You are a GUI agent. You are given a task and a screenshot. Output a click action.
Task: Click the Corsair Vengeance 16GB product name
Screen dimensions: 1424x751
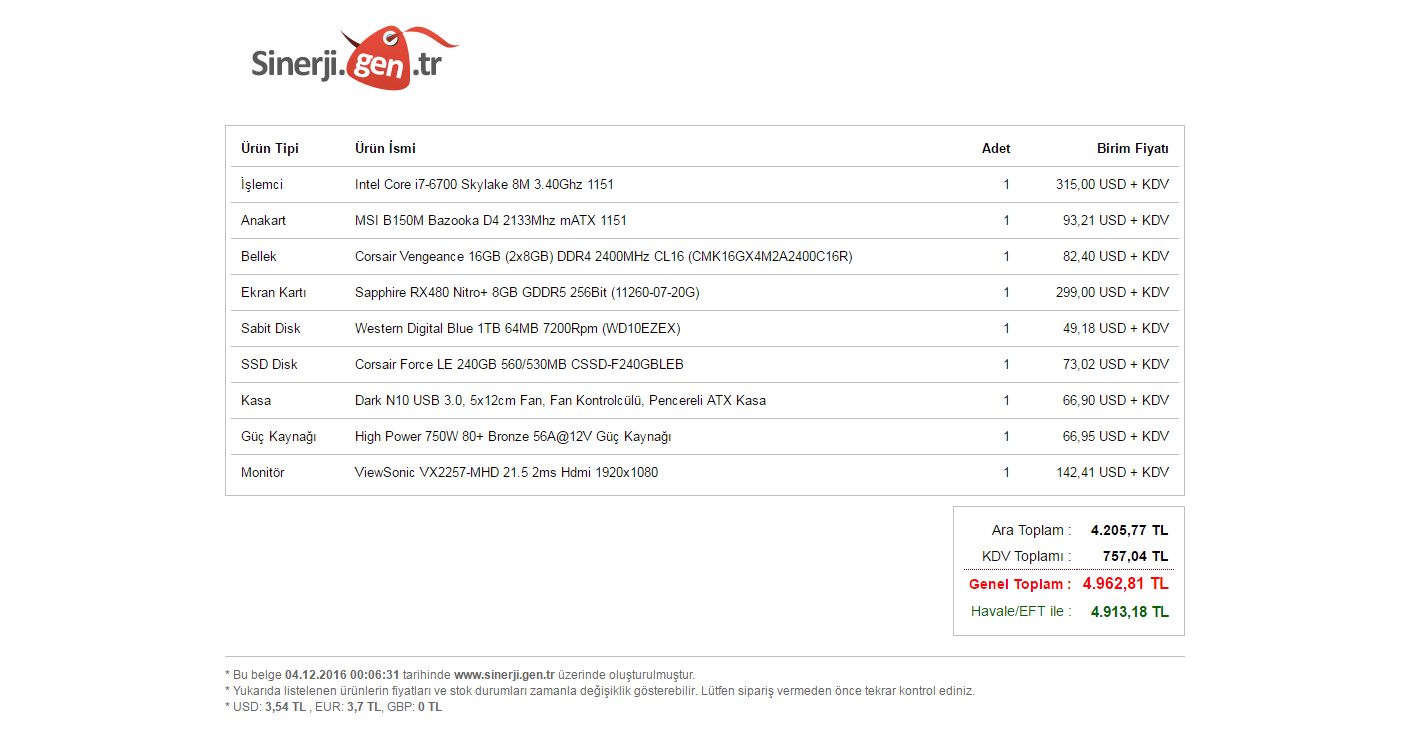604,257
